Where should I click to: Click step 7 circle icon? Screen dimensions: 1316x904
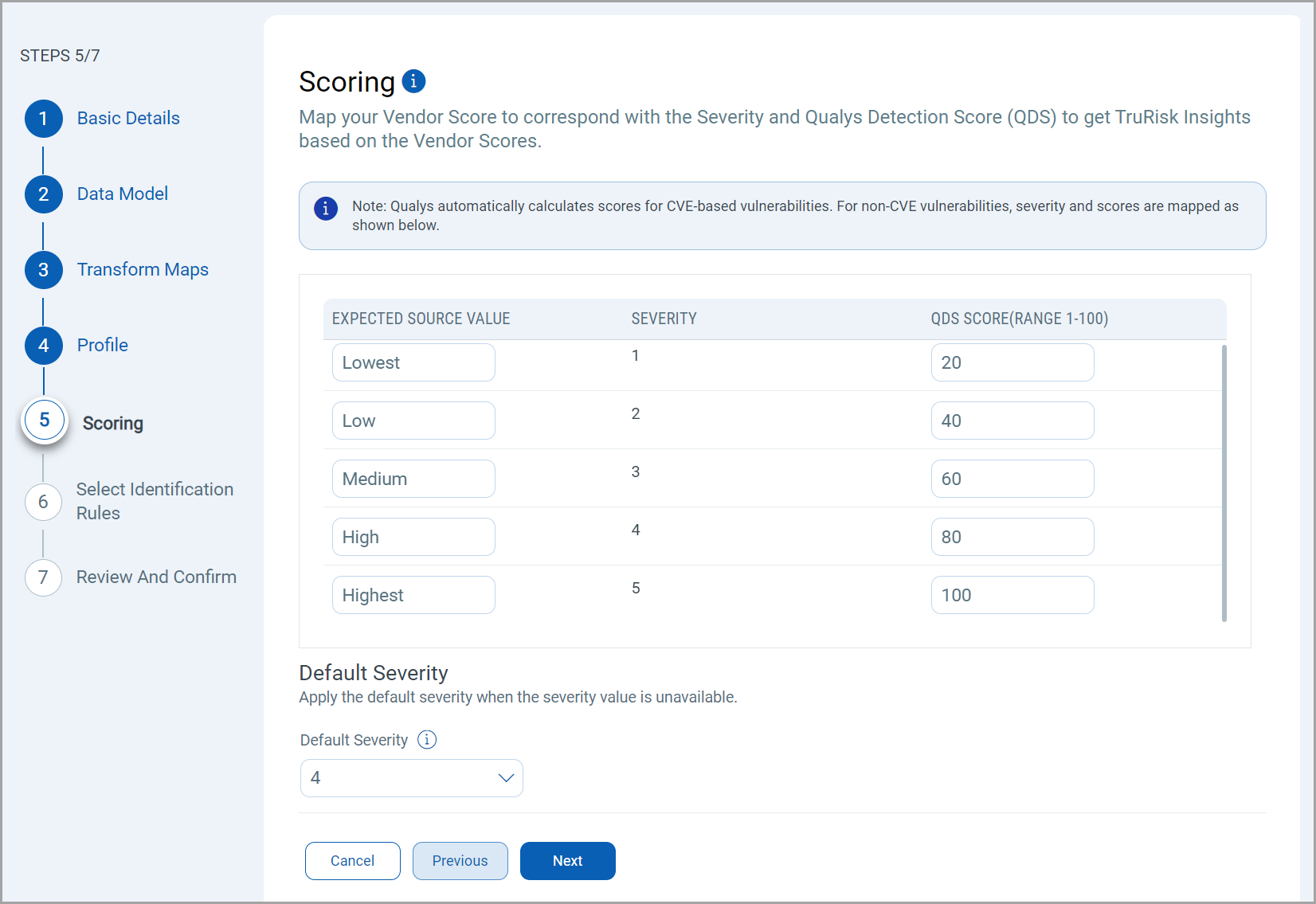click(44, 577)
